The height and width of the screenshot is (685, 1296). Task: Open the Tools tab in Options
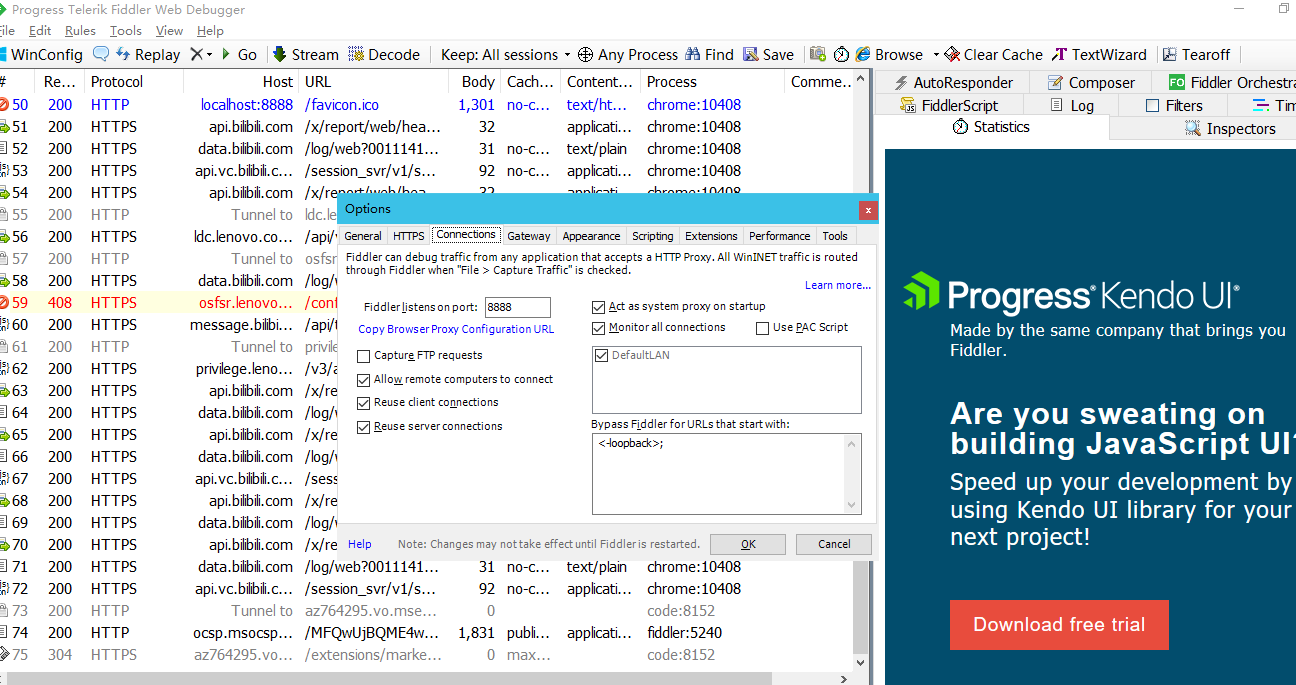pos(835,236)
